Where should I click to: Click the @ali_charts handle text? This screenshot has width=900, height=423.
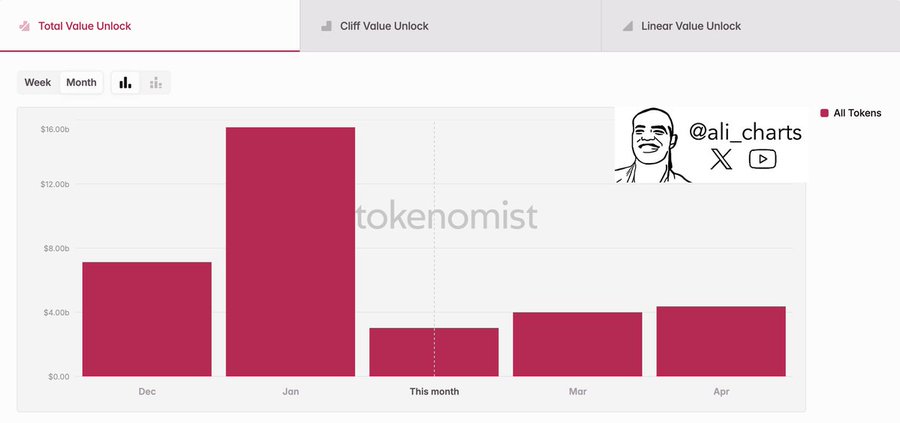click(744, 131)
